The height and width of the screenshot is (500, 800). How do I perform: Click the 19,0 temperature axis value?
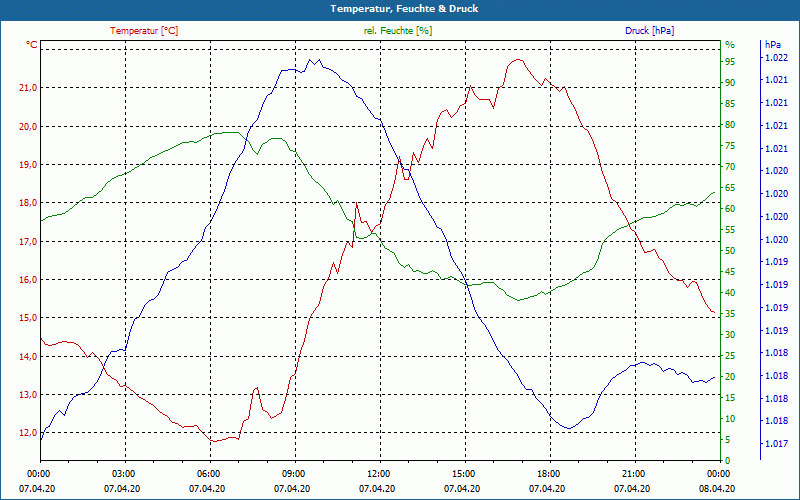pyautogui.click(x=29, y=164)
